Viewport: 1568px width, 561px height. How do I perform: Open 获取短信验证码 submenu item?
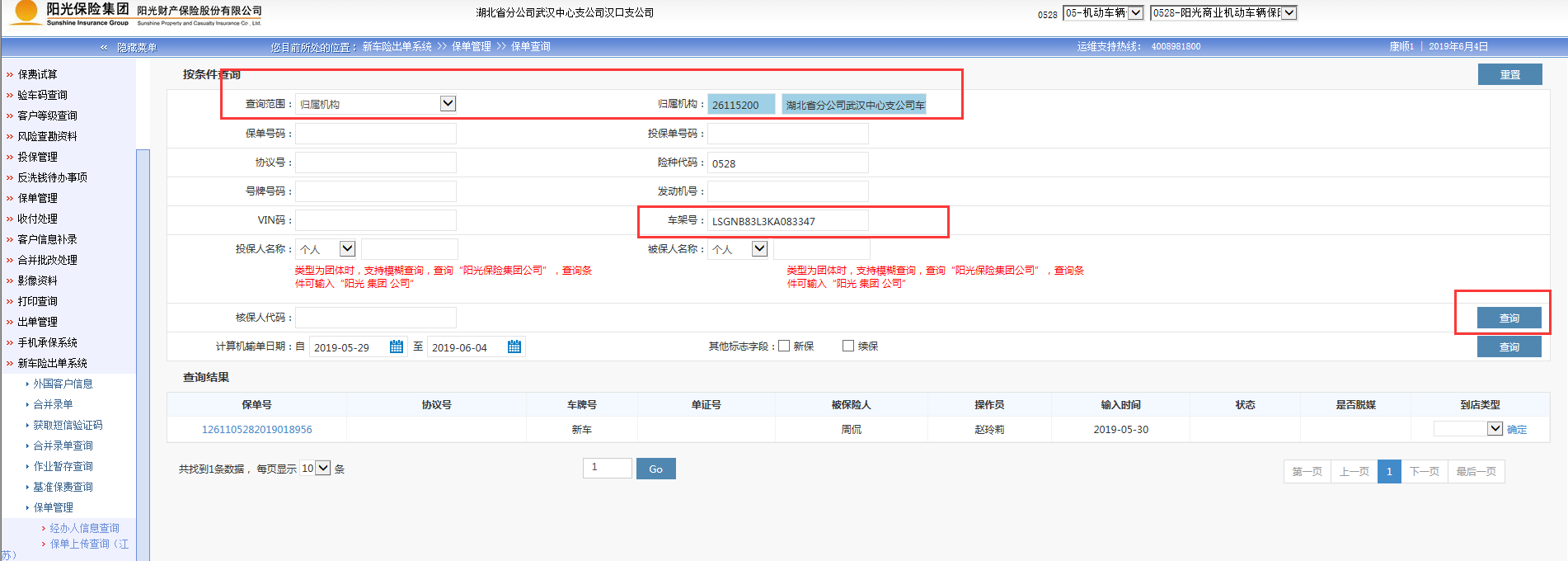(x=68, y=425)
